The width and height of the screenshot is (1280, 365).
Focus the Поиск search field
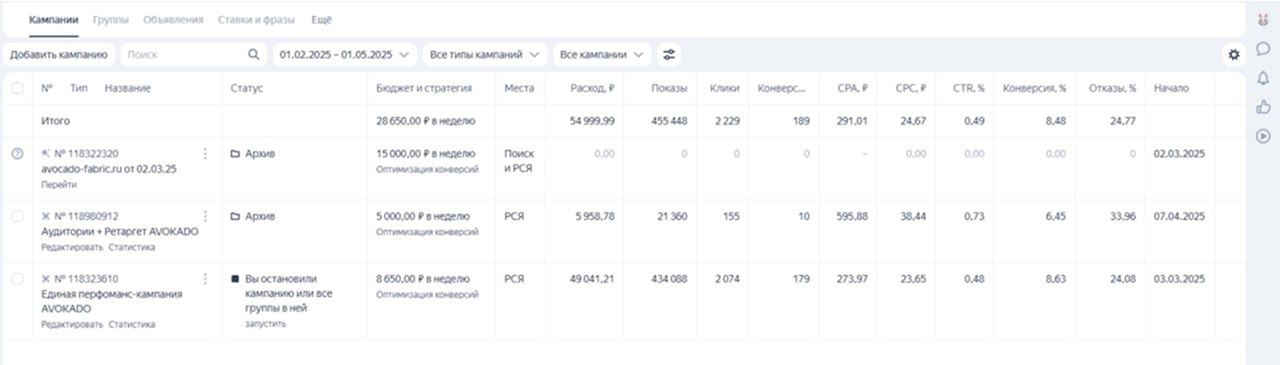pyautogui.click(x=185, y=54)
